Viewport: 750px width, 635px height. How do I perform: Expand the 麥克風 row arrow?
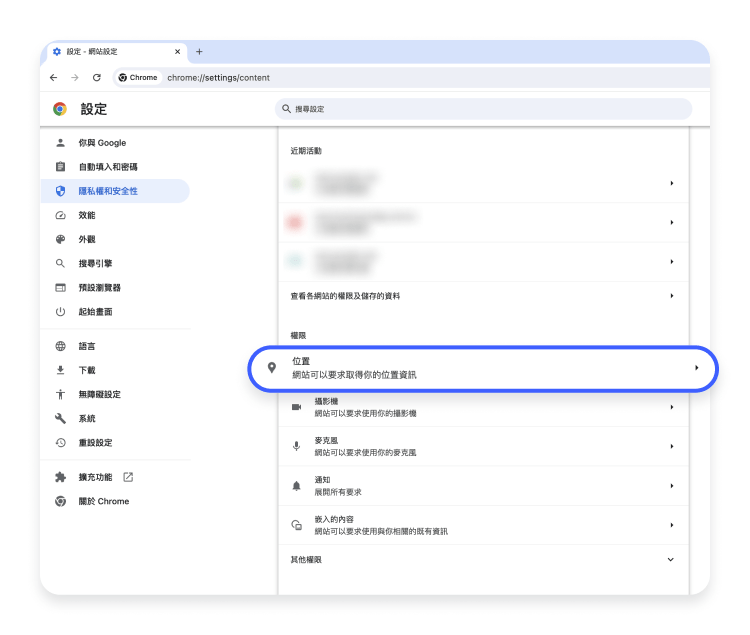click(x=672, y=446)
